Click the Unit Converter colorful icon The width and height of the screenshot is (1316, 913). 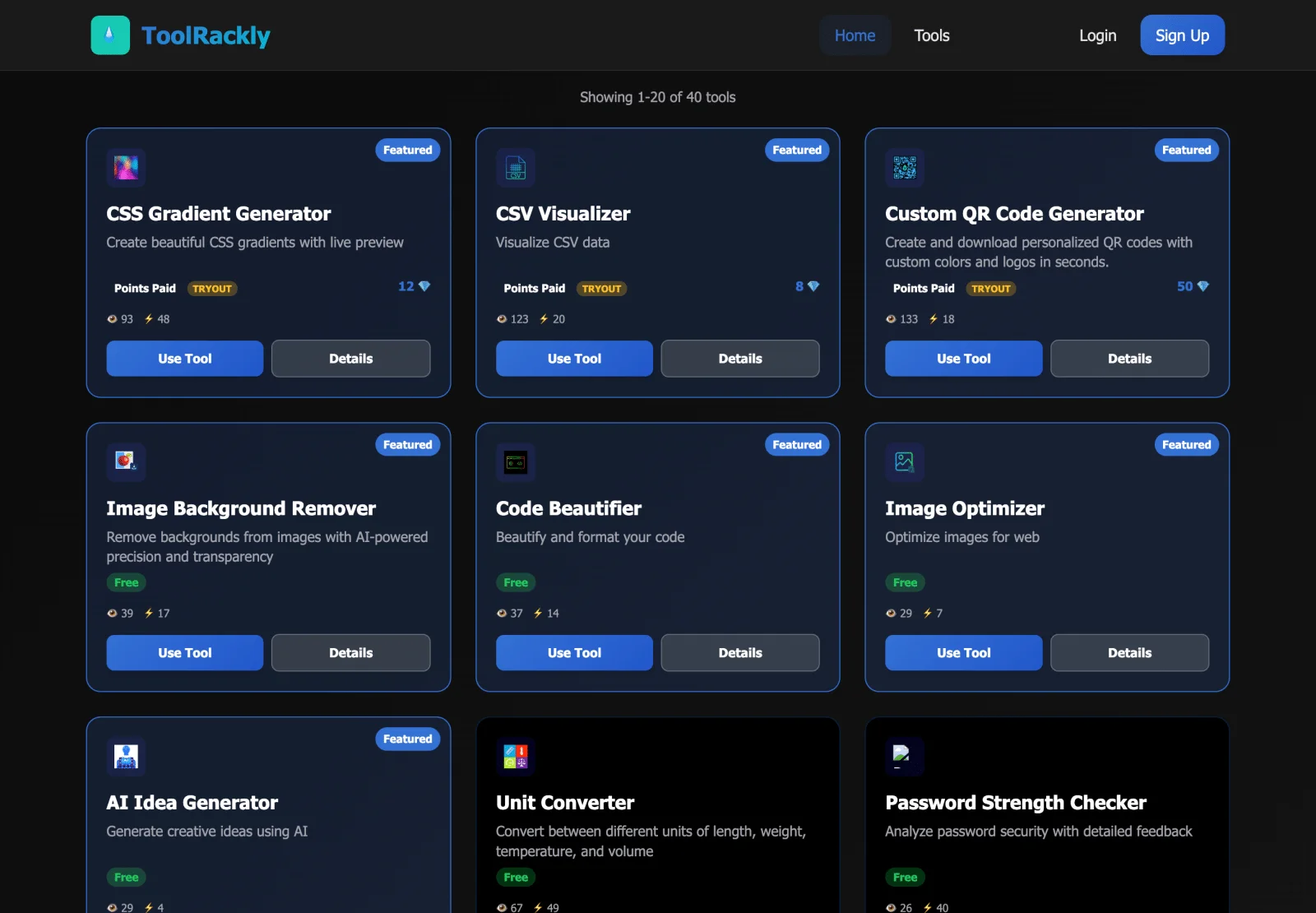click(x=516, y=757)
